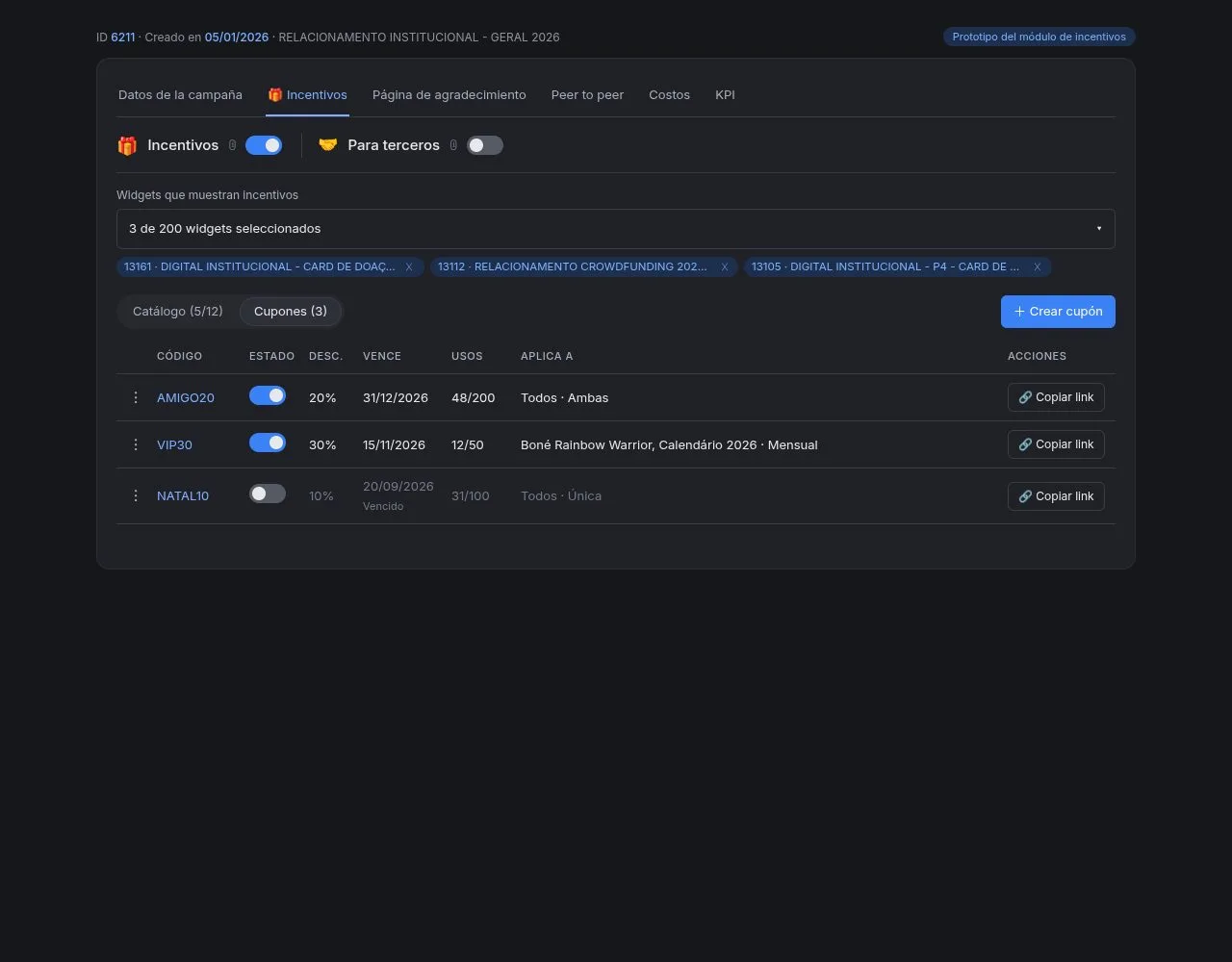The image size is (1232, 962).
Task: Click the 48/200 usage value
Action: [x=474, y=397]
